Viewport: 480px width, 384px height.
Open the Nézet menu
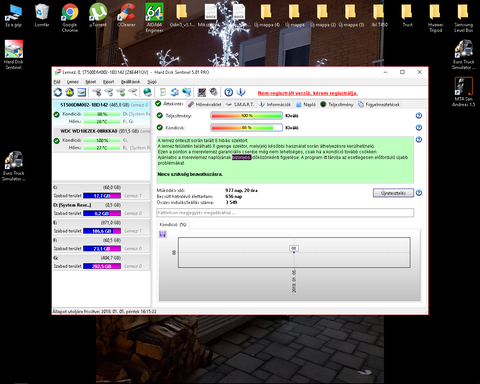tap(91, 82)
